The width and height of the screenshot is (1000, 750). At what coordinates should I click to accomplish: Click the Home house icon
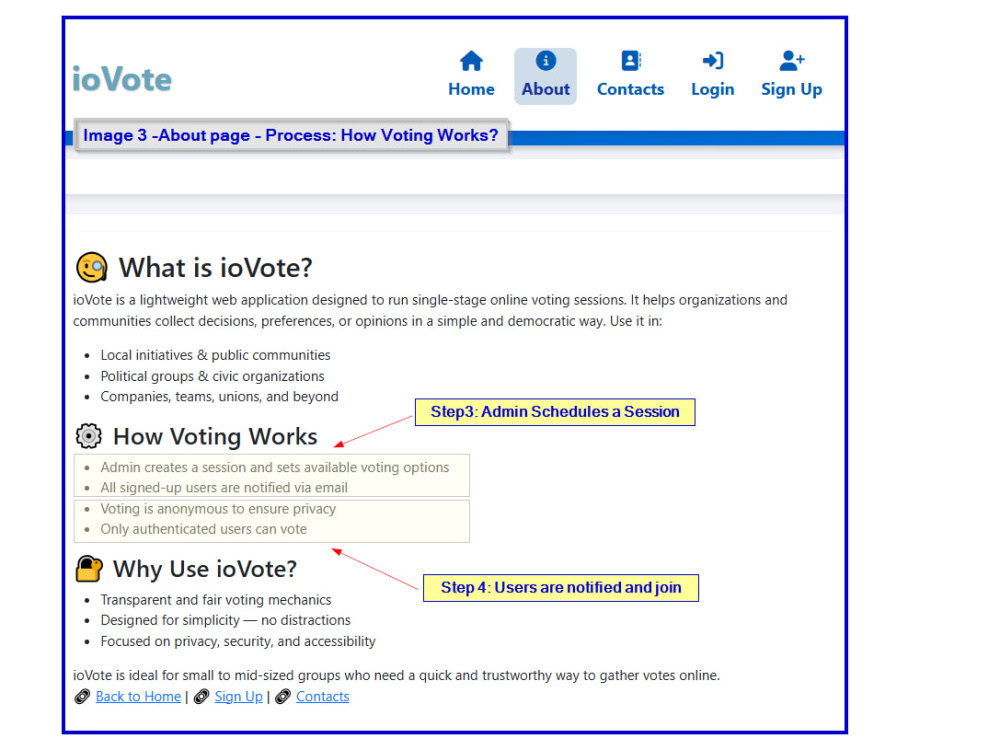pyautogui.click(x=471, y=61)
